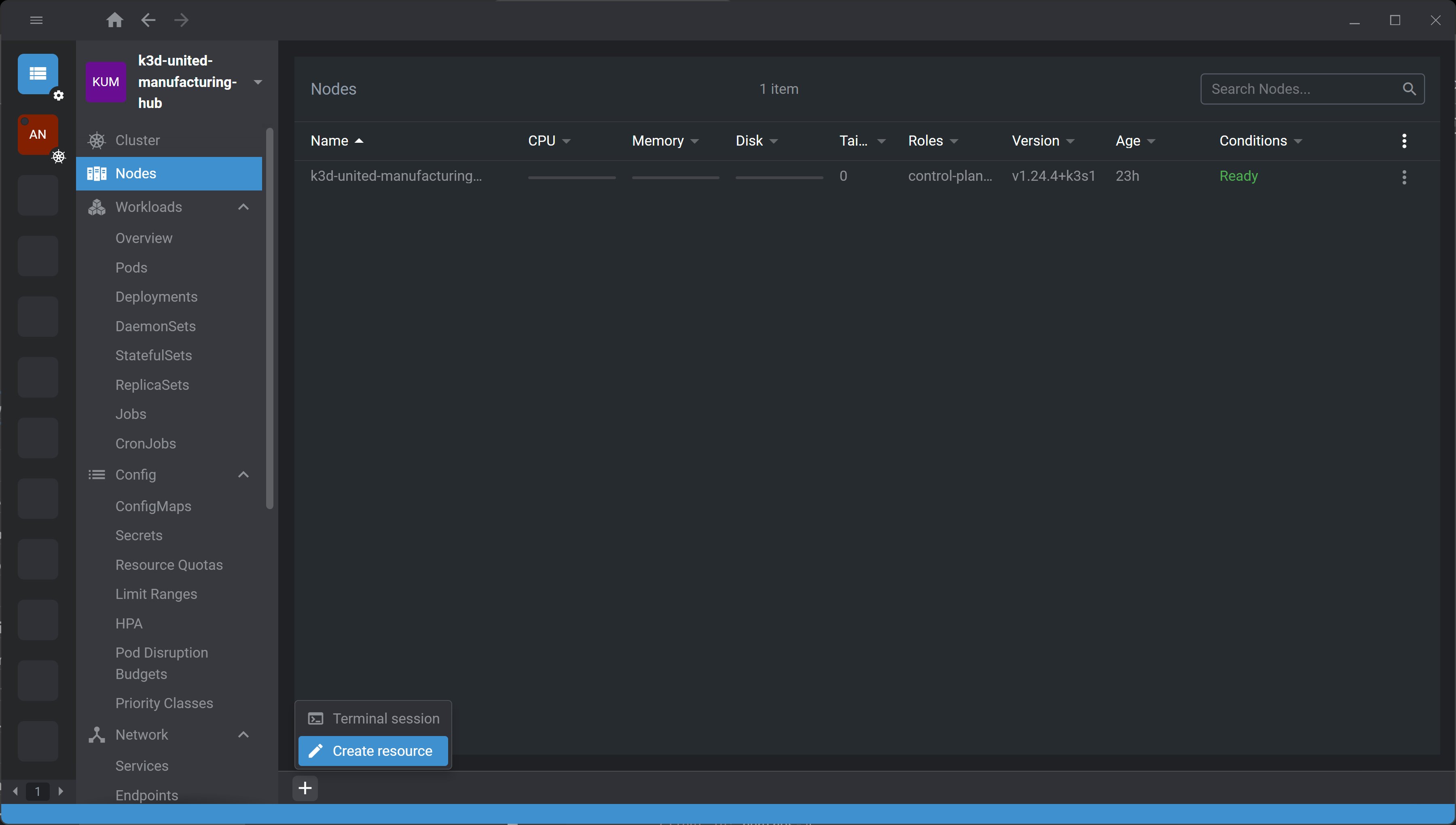Collapse the Config section chevron
This screenshot has width=1456, height=825.
tap(243, 475)
